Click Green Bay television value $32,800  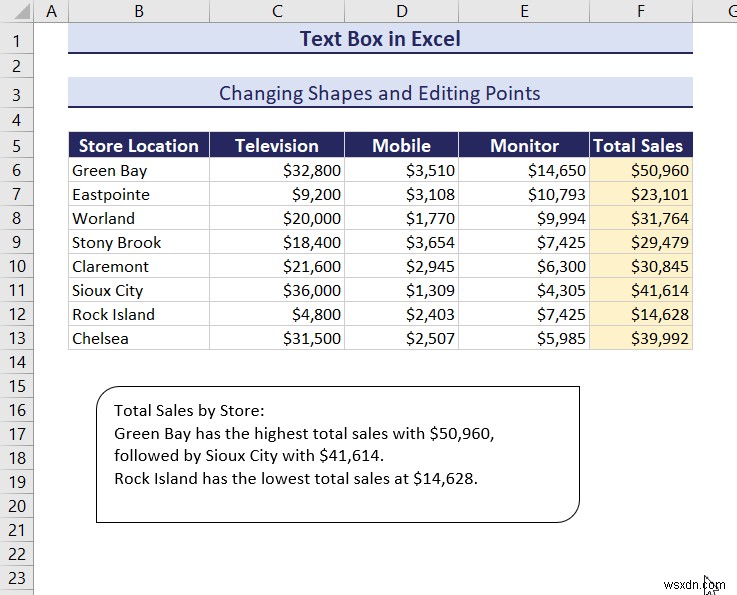pyautogui.click(x=277, y=170)
